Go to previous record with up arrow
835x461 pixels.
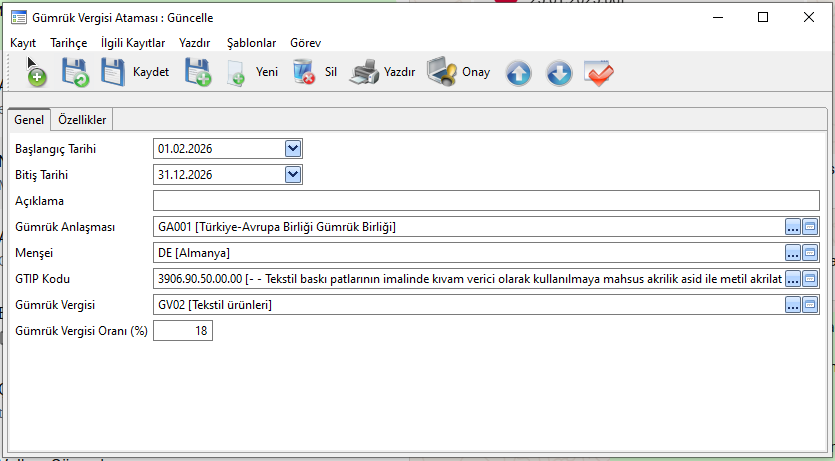[x=518, y=73]
